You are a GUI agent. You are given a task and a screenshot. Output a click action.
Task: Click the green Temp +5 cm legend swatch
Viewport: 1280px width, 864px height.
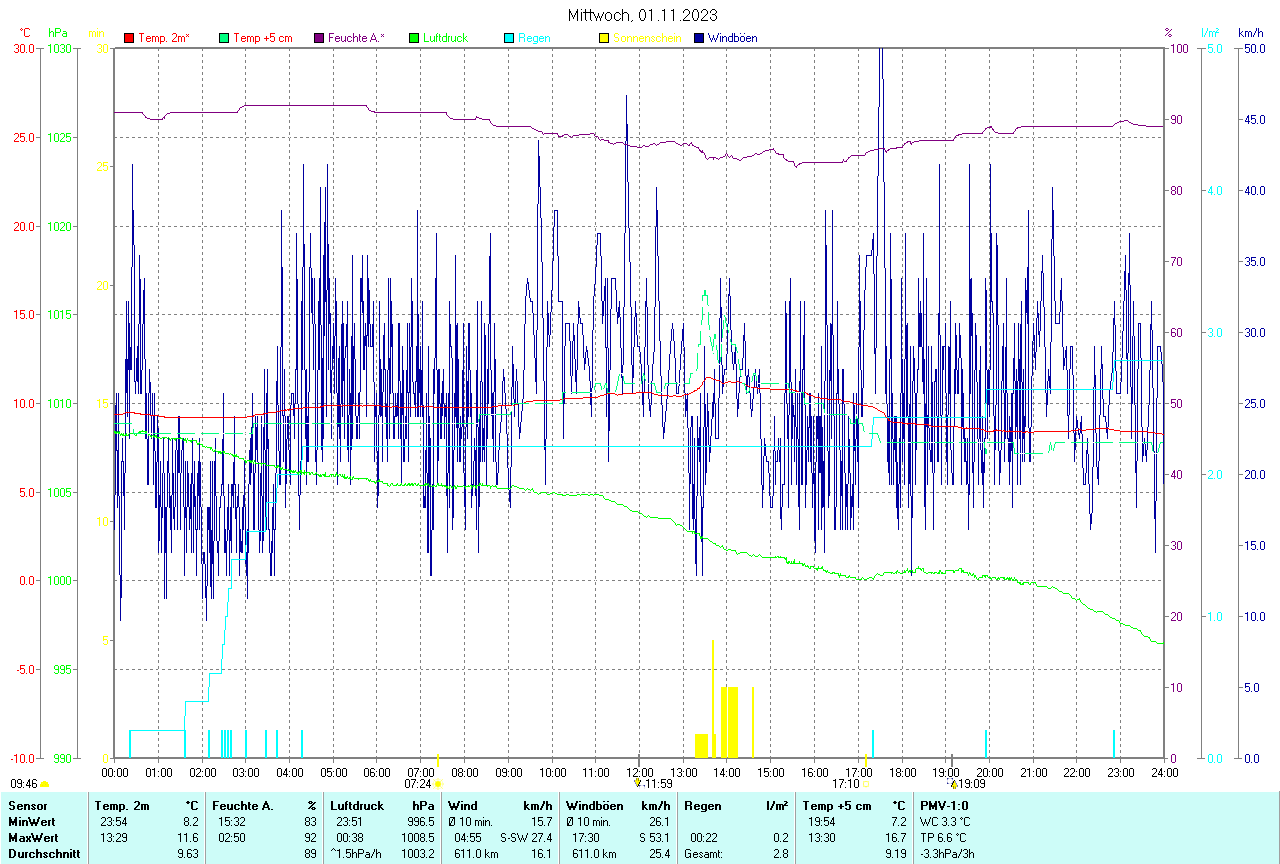tap(224, 38)
